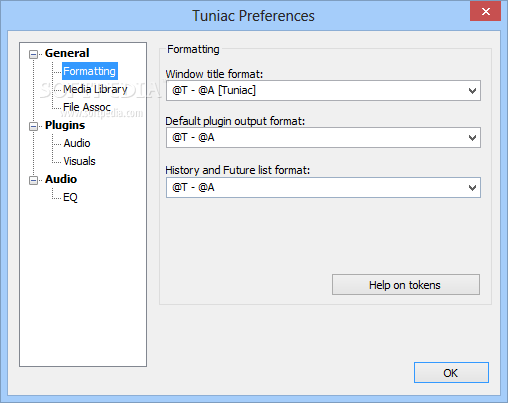The width and height of the screenshot is (508, 403).
Task: Collapse the Plugins tree node
Action: (x=33, y=126)
